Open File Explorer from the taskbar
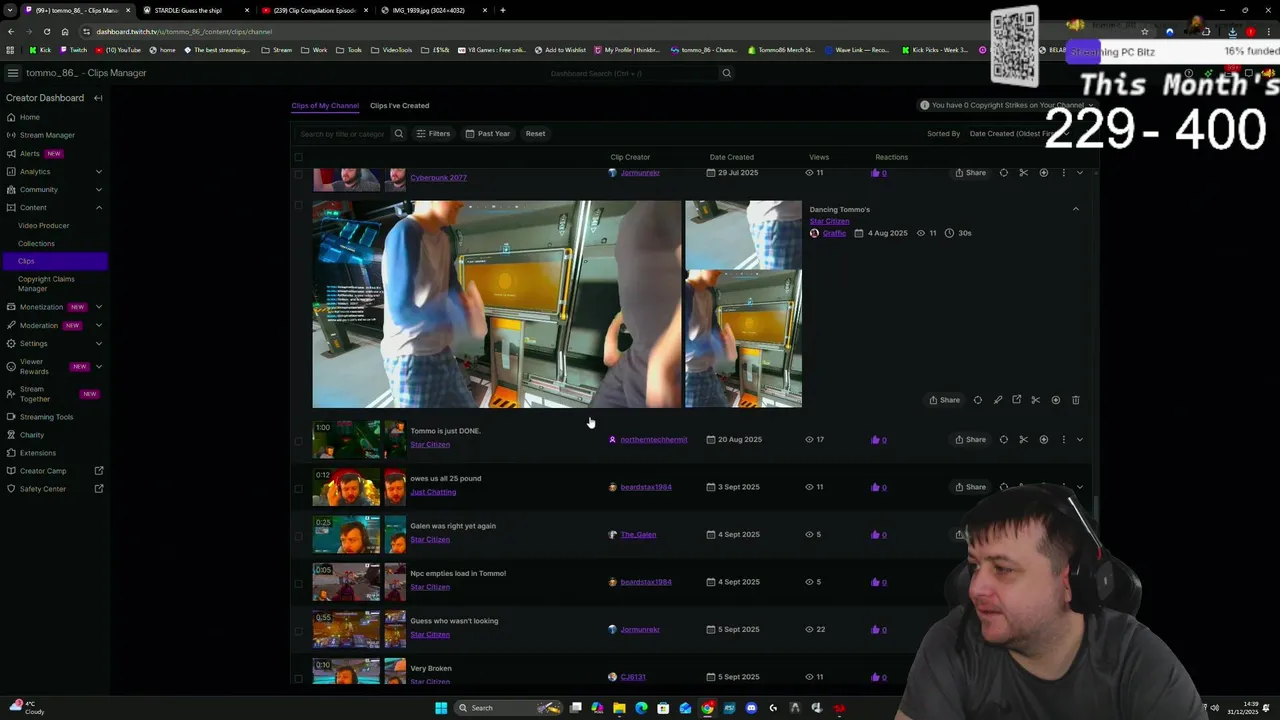This screenshot has height=720, width=1280. click(x=619, y=708)
